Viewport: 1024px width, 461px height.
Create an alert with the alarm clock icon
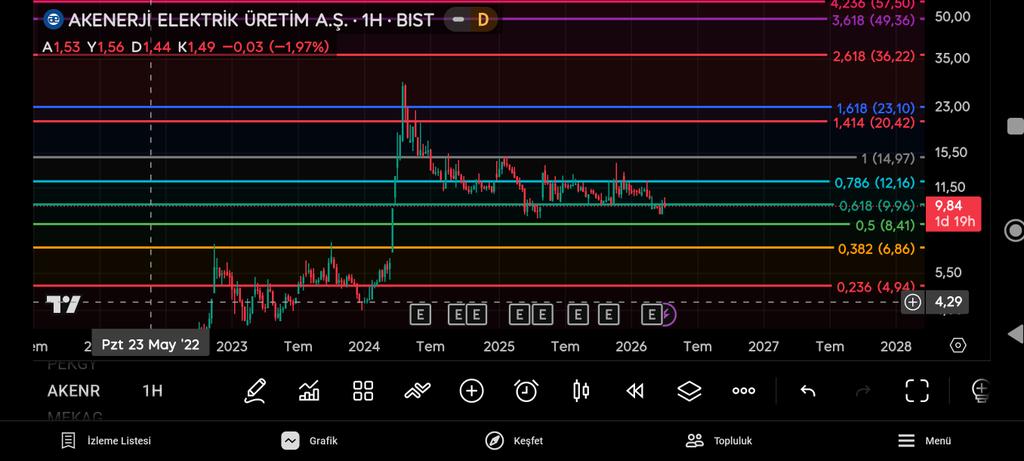(x=526, y=390)
